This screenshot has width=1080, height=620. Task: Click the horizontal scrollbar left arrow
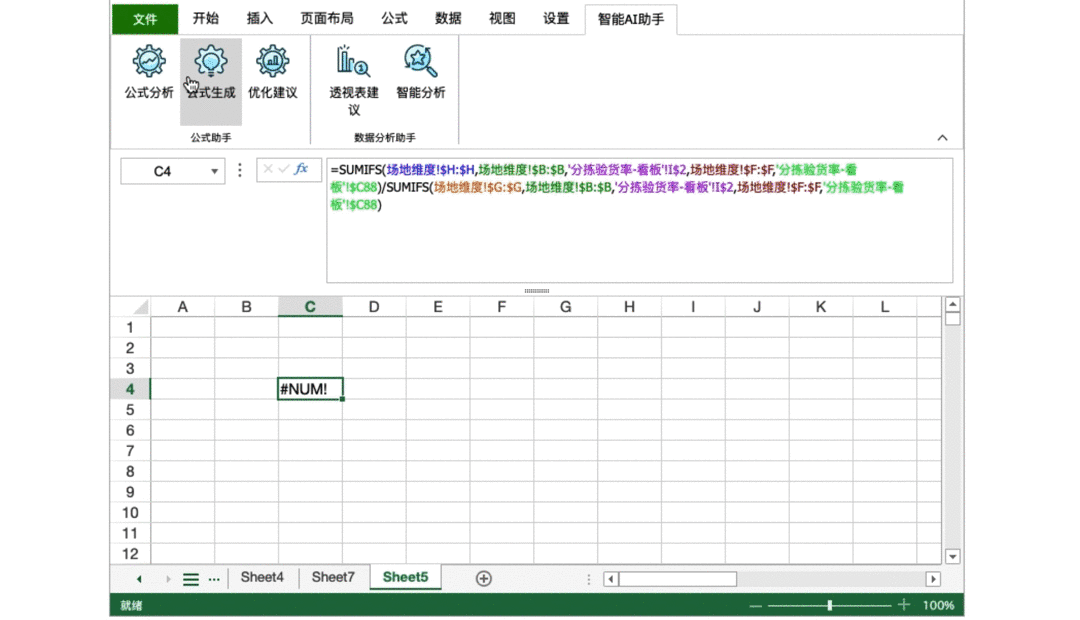click(x=611, y=579)
